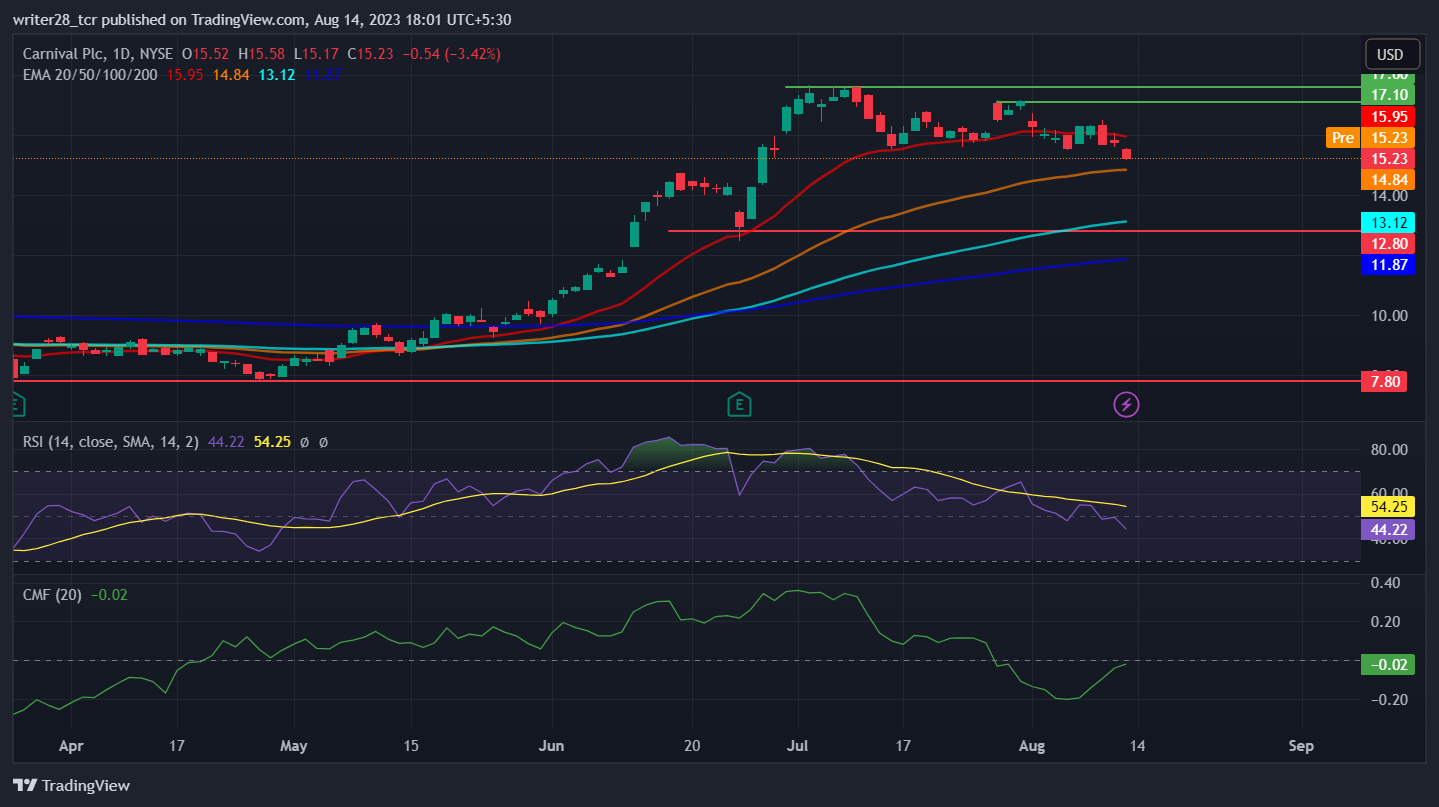Click the 80.00 RSI scale value
The width and height of the screenshot is (1439, 807).
(1389, 450)
